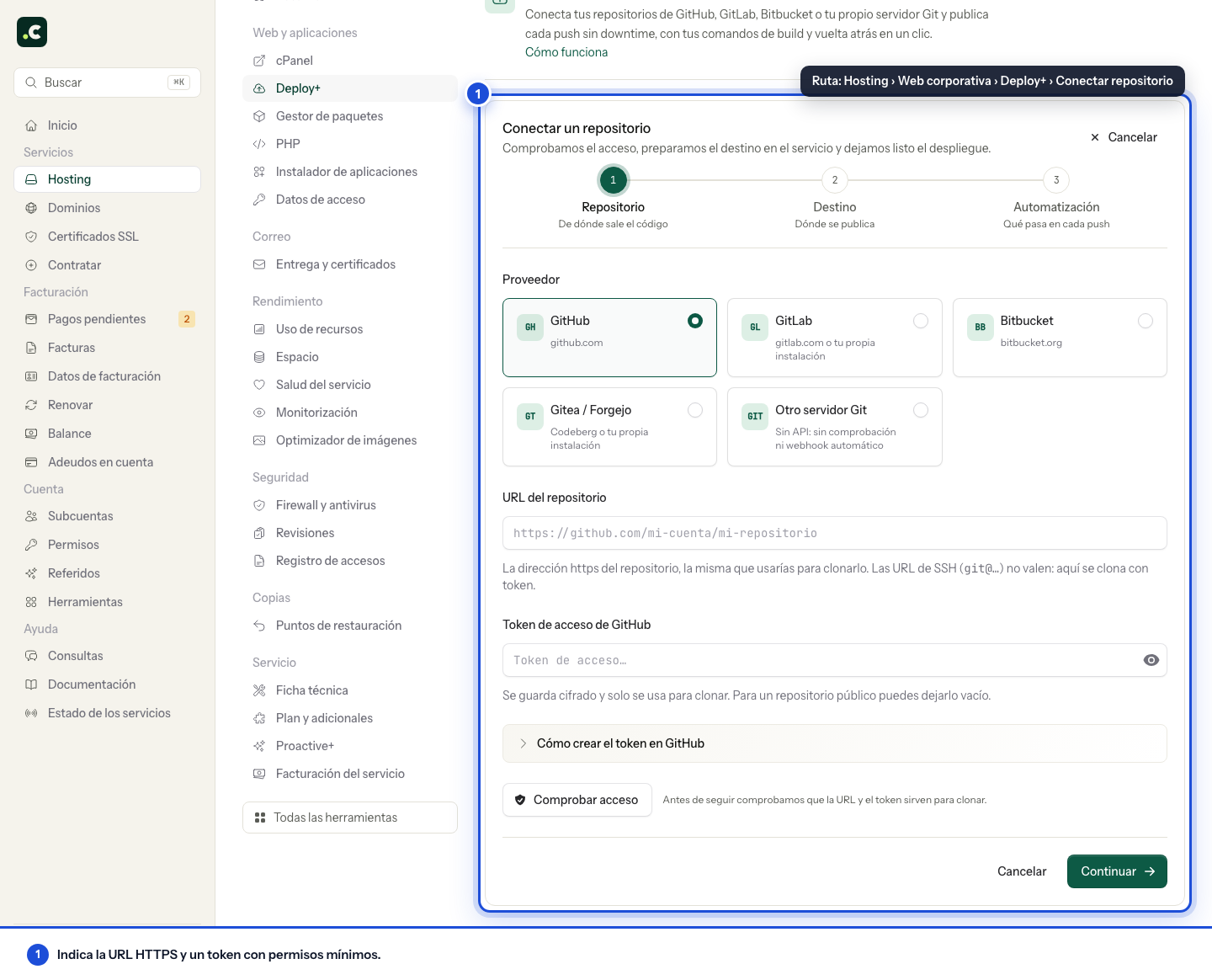Click the Comprobar acceso button
The image size is (1212, 980).
point(577,800)
